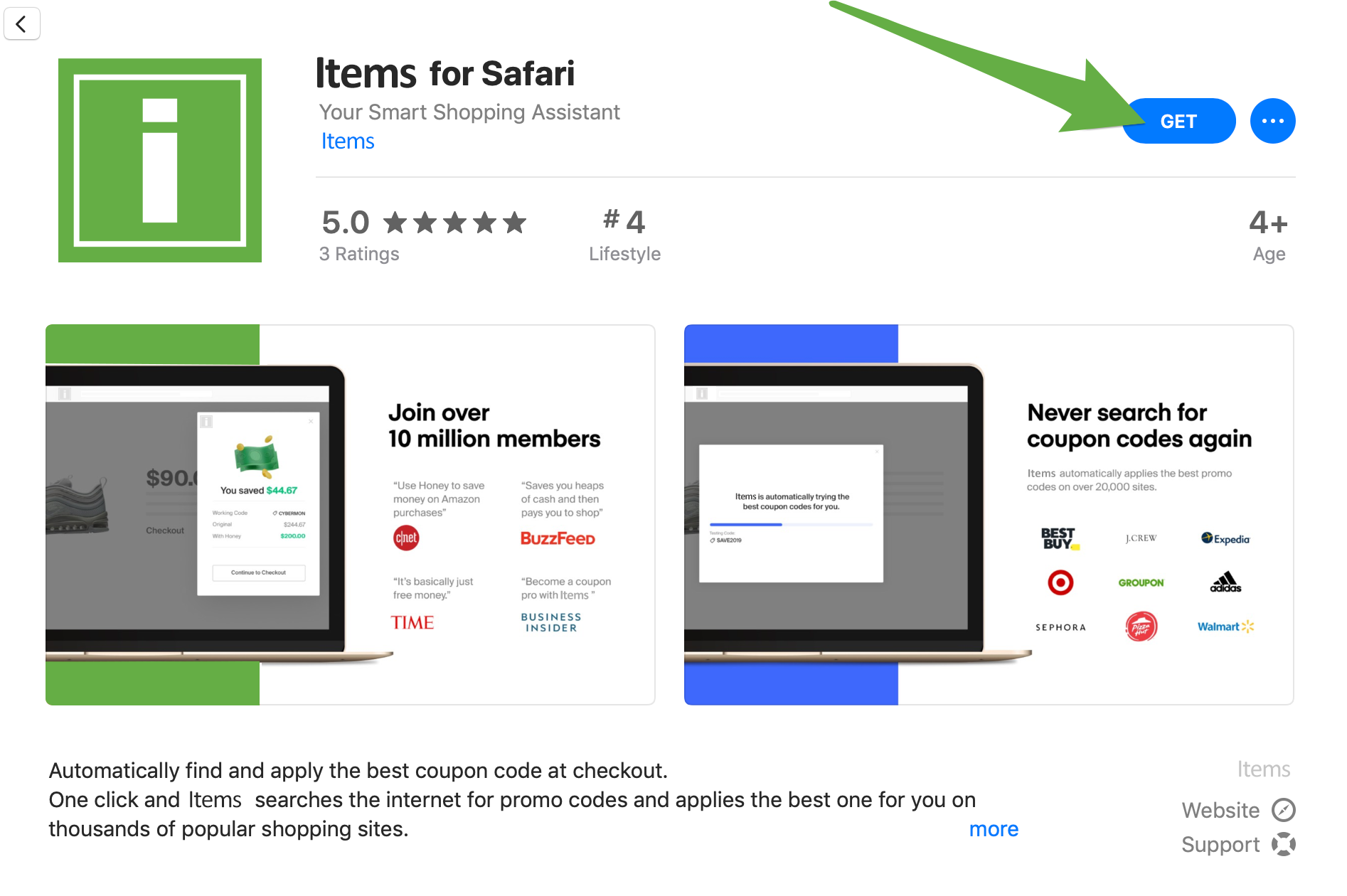Open the three-dots more options button
The height and width of the screenshot is (896, 1347).
click(x=1272, y=121)
